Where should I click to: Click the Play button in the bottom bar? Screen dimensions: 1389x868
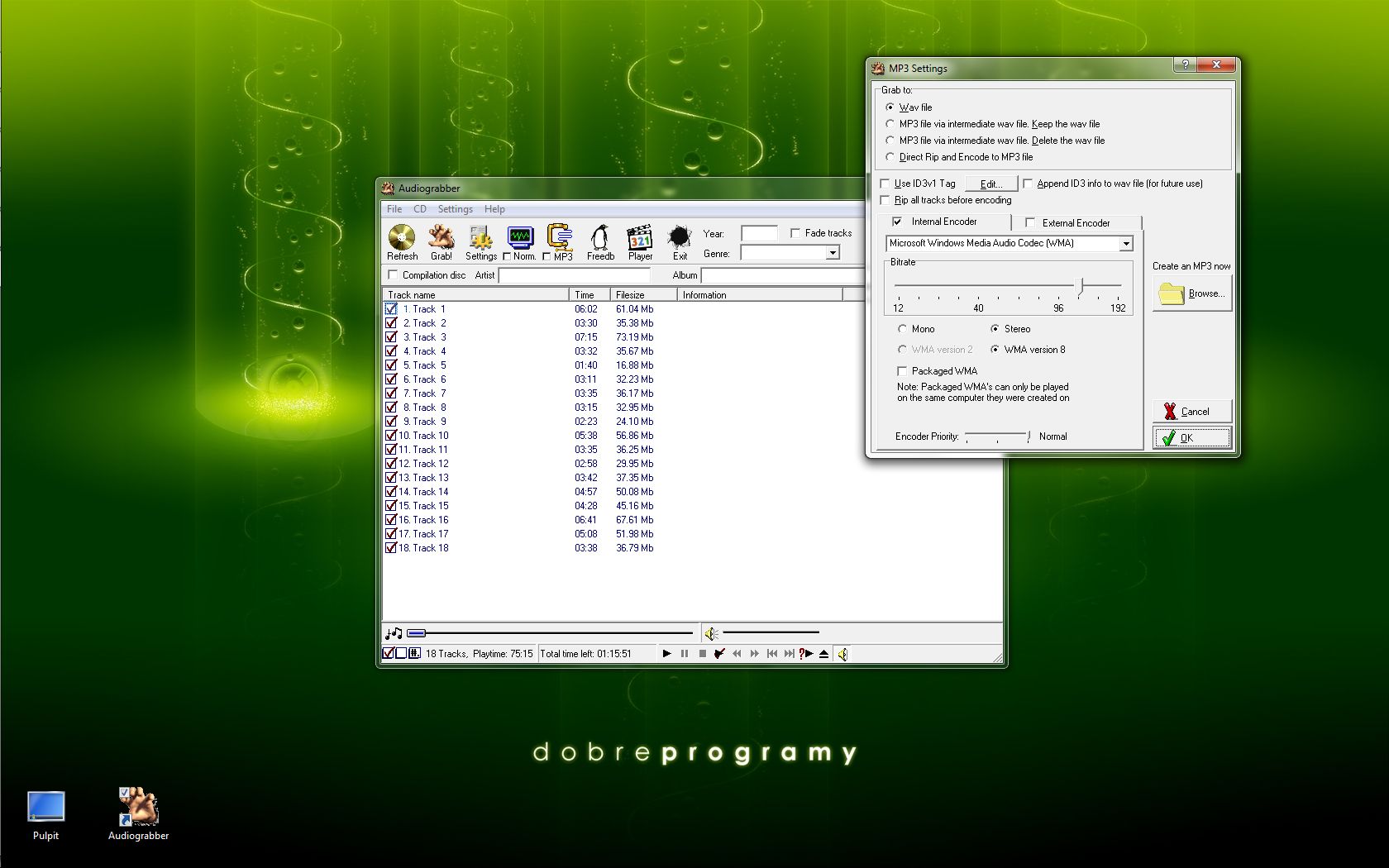coord(666,654)
